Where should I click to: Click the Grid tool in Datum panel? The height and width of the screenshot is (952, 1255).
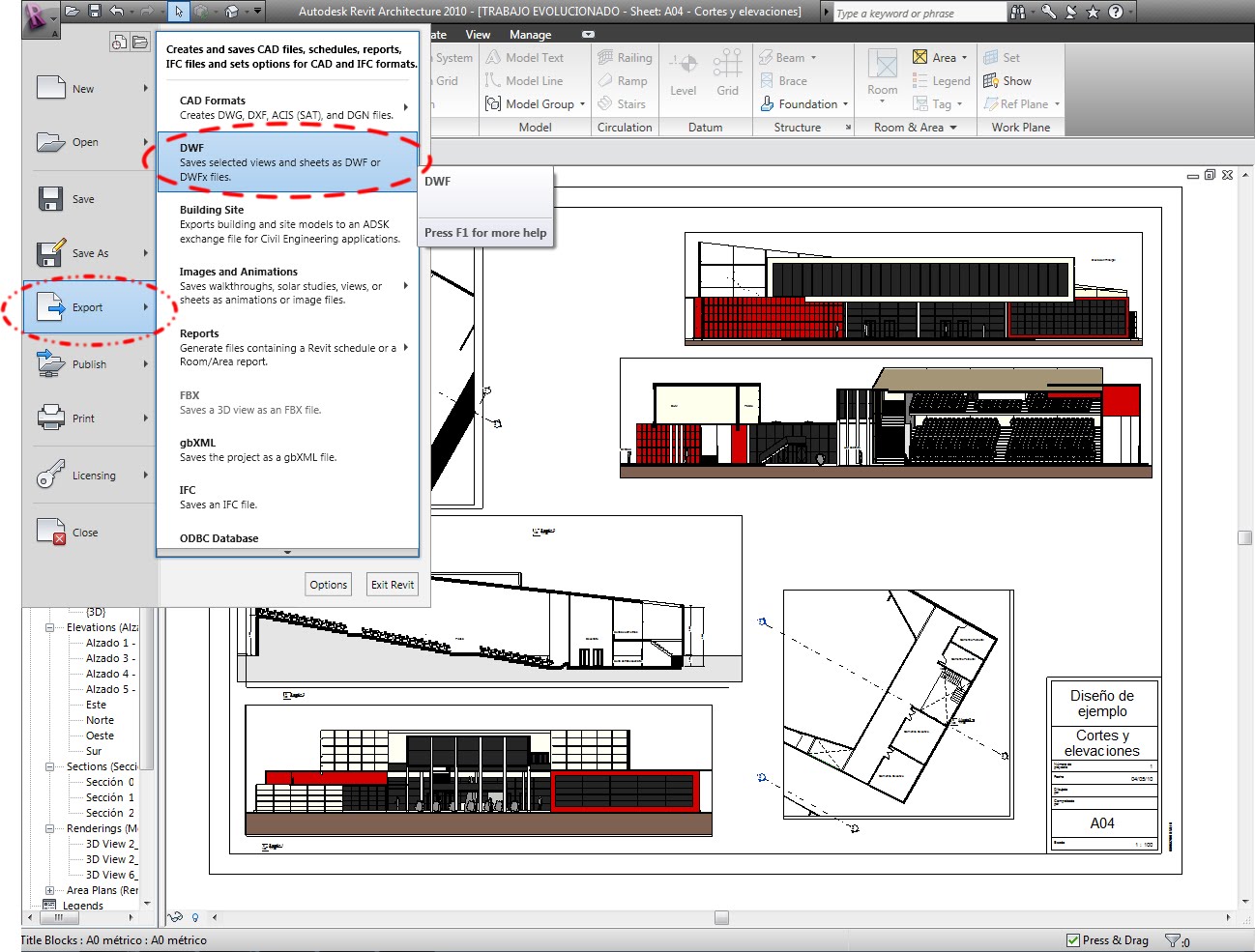coord(727,74)
